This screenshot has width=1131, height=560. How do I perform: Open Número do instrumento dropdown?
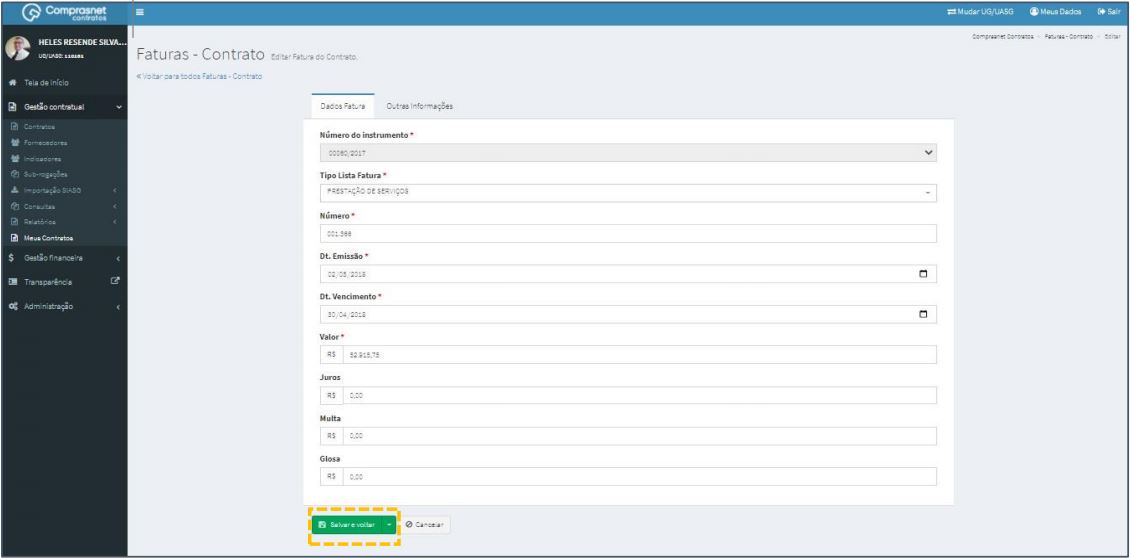[x=628, y=153]
